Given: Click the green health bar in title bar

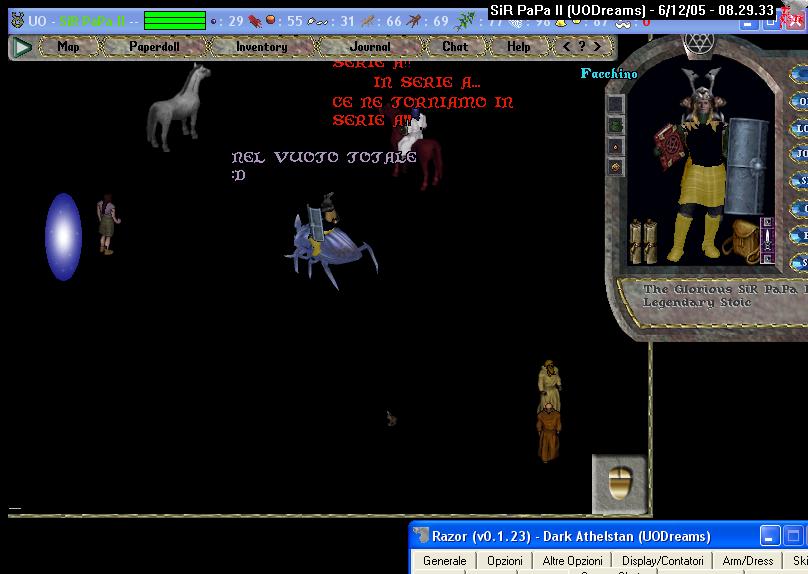Looking at the screenshot, I should [175, 21].
